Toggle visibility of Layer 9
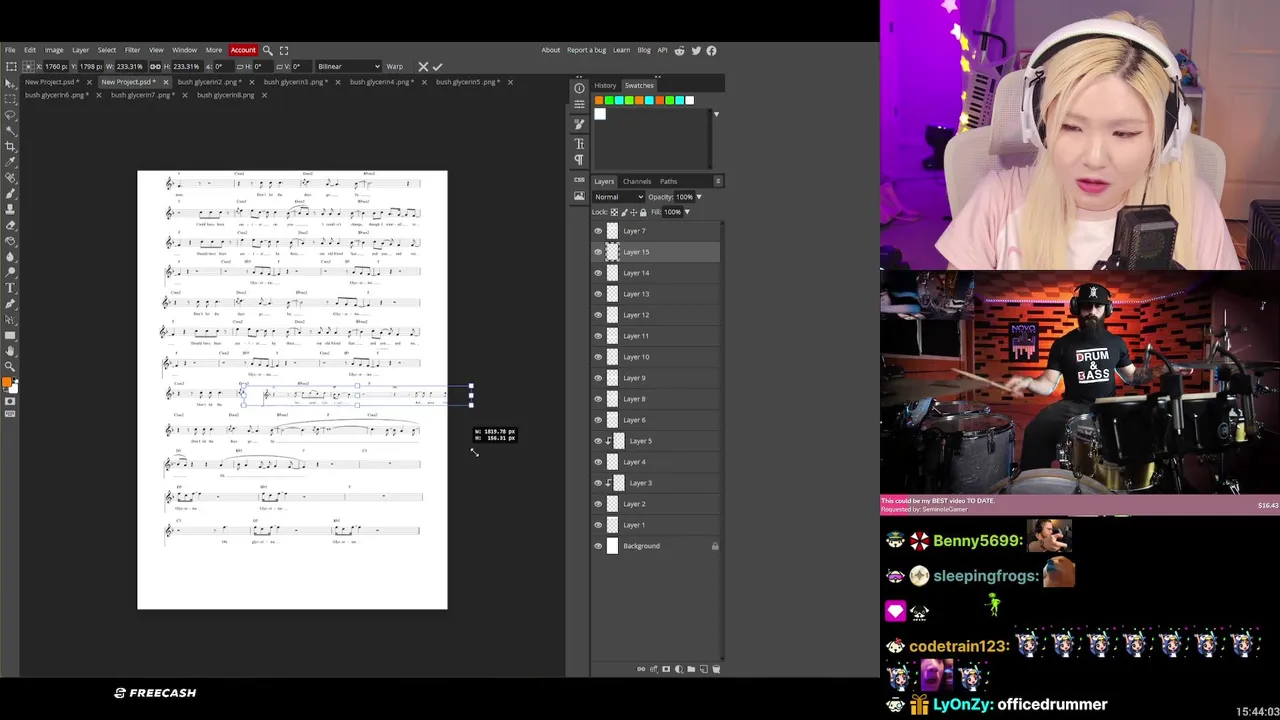This screenshot has height=720, width=1280. [x=598, y=378]
